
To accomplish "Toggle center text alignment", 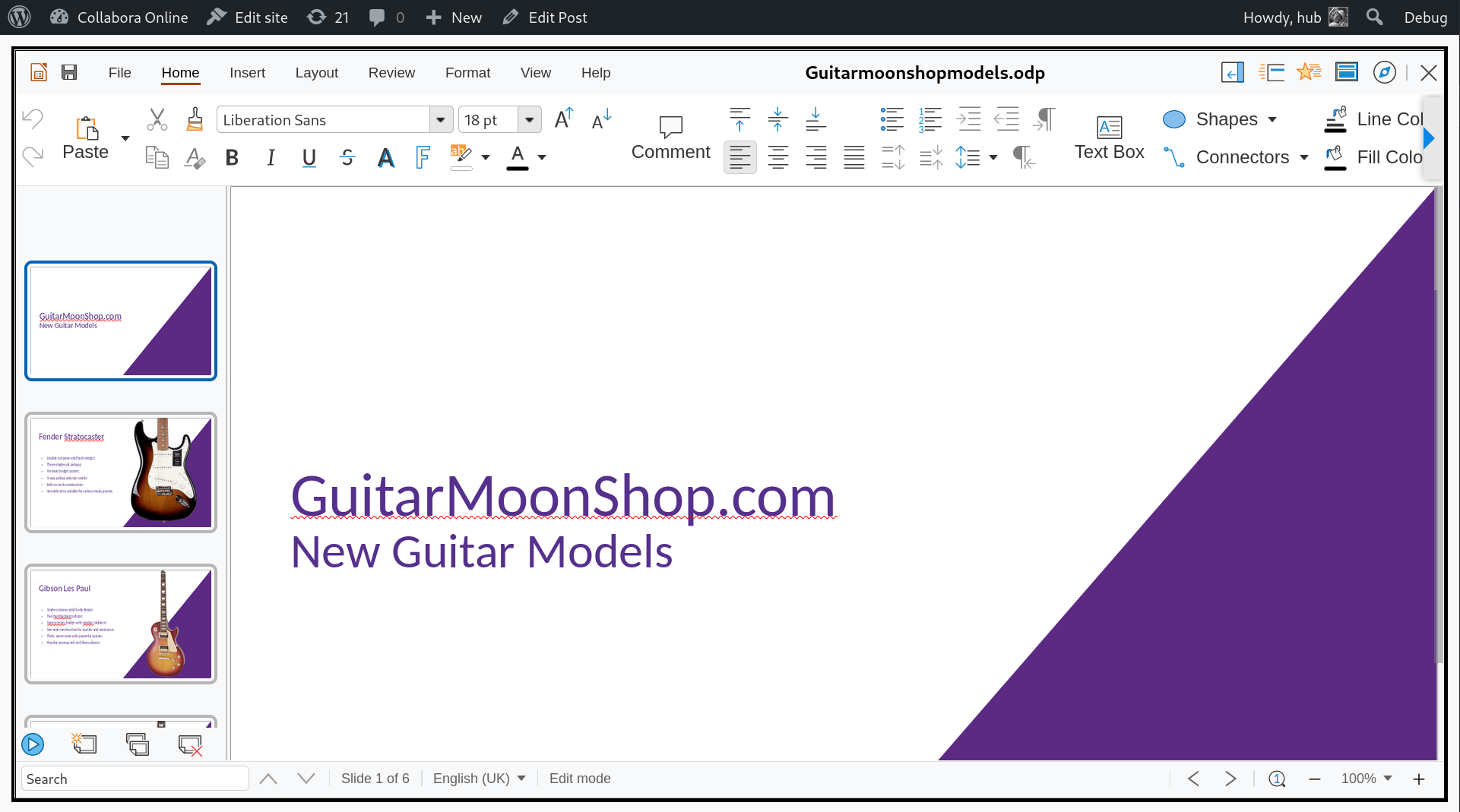I will click(778, 157).
